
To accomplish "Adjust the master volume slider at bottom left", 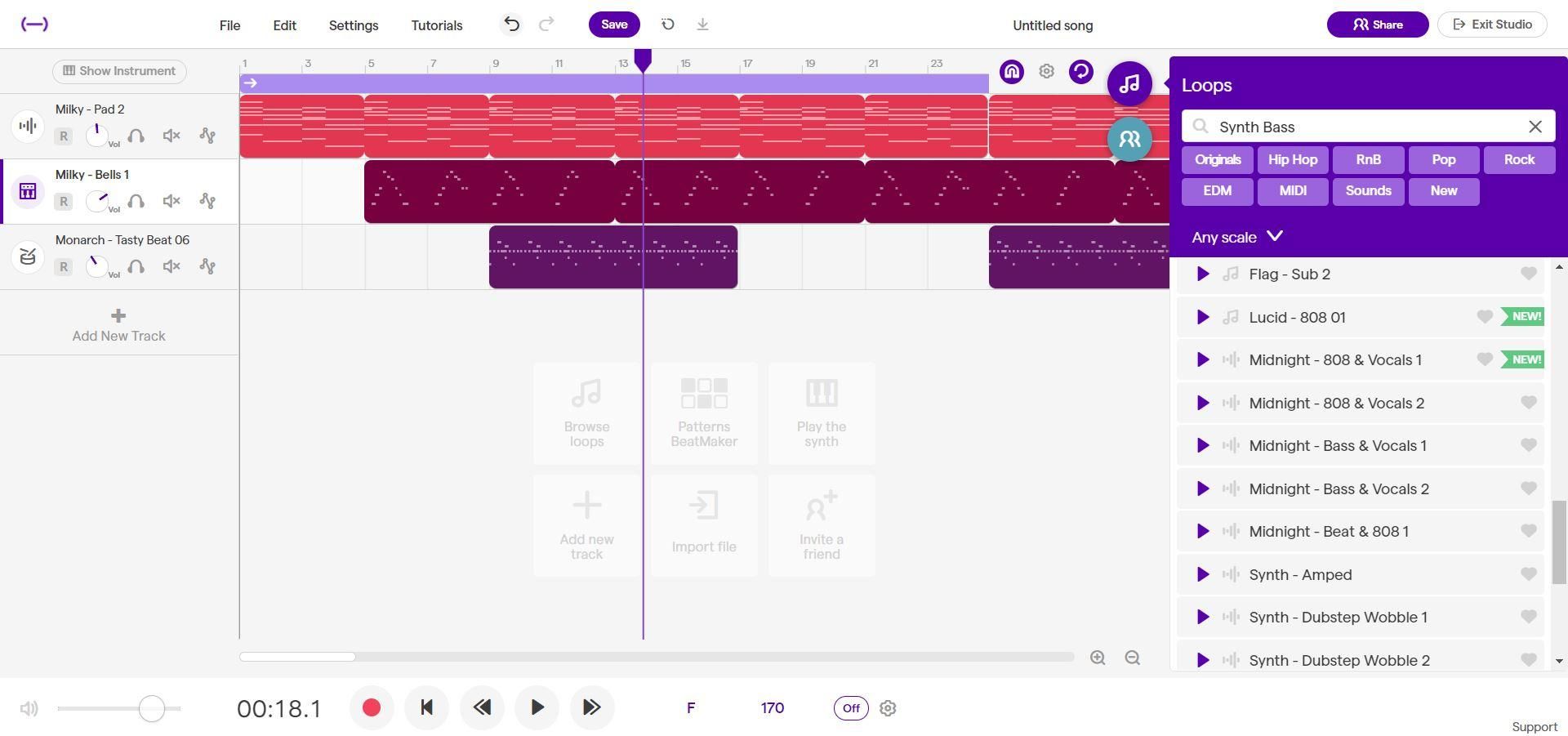I will 151,708.
